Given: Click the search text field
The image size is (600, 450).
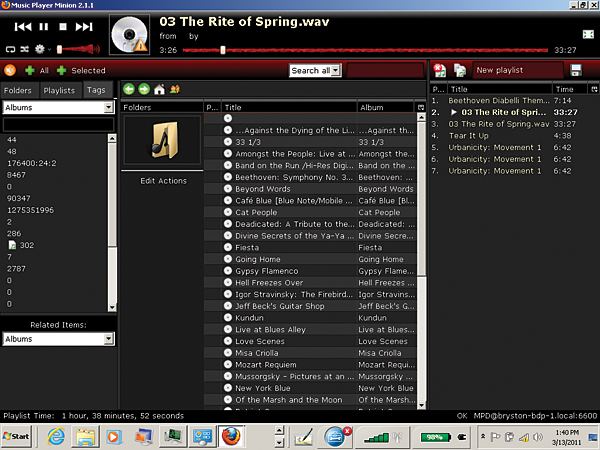Looking at the screenshot, I should [385, 70].
